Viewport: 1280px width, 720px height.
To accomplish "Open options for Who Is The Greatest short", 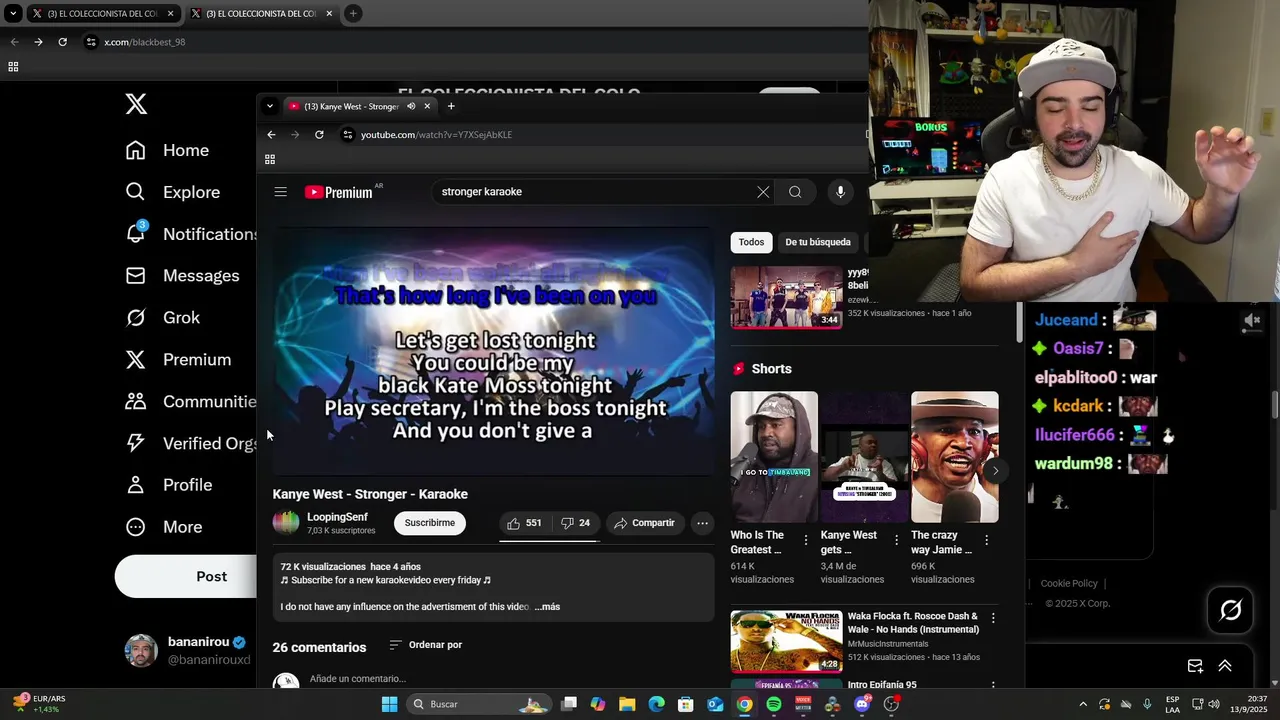I will click(x=806, y=540).
